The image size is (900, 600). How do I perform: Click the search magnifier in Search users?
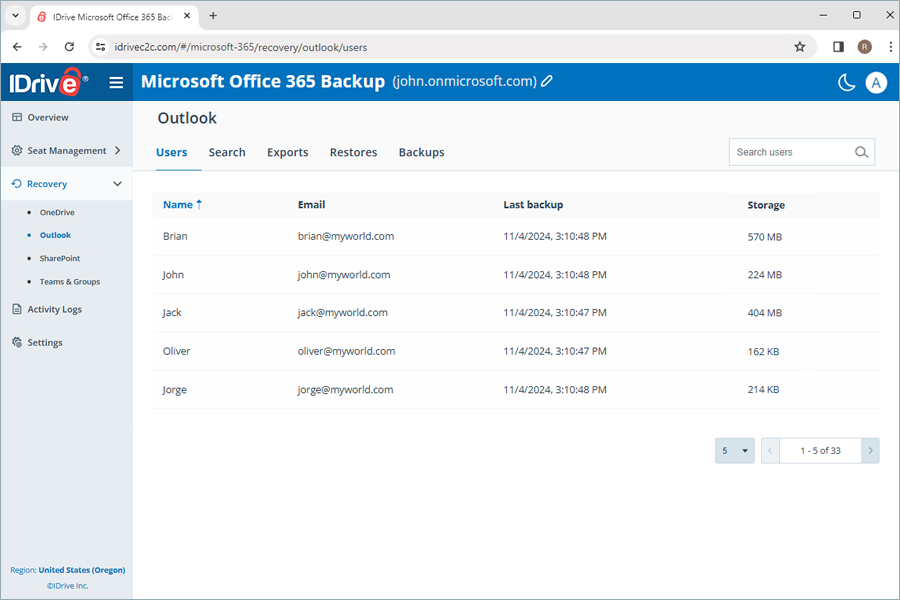pos(861,152)
